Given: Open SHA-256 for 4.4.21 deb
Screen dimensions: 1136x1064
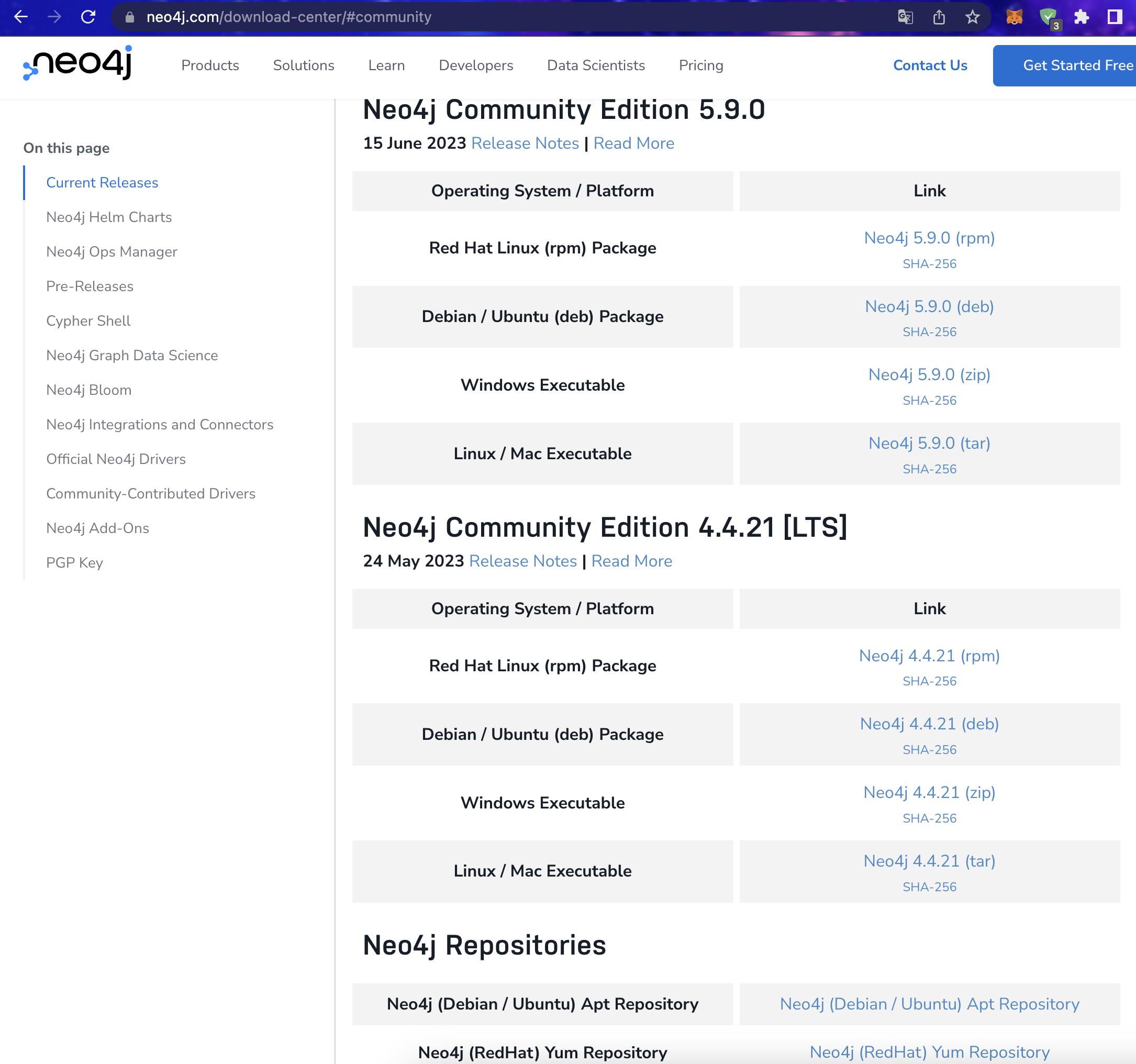Looking at the screenshot, I should pos(929,750).
